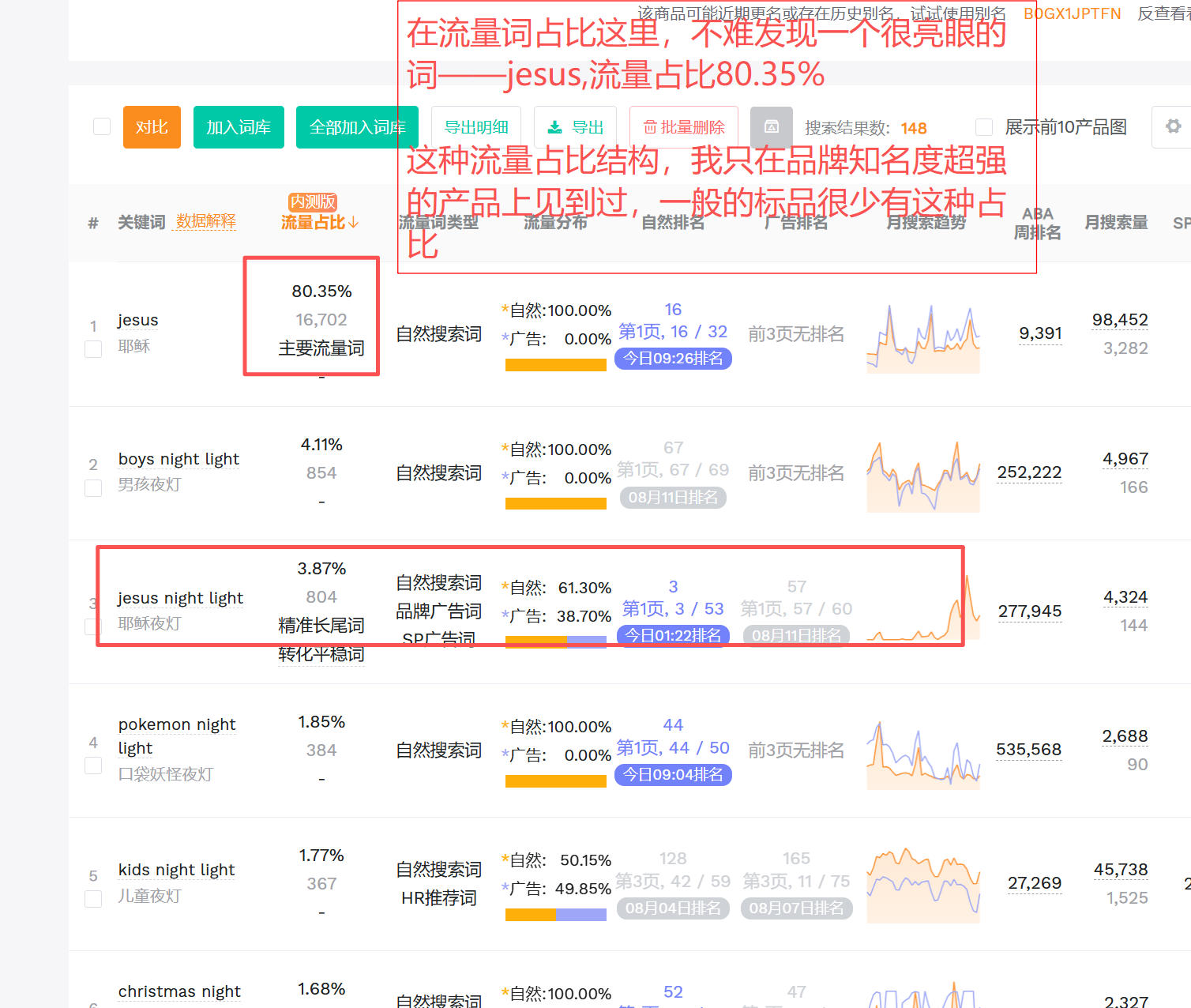Click monthly search volume 2,688

(1125, 736)
